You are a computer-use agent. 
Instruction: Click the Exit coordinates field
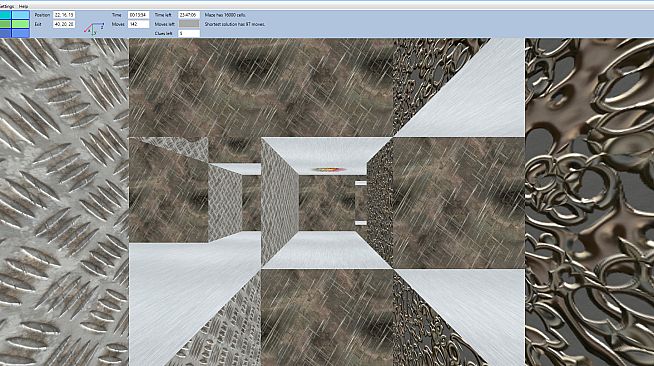click(x=64, y=24)
